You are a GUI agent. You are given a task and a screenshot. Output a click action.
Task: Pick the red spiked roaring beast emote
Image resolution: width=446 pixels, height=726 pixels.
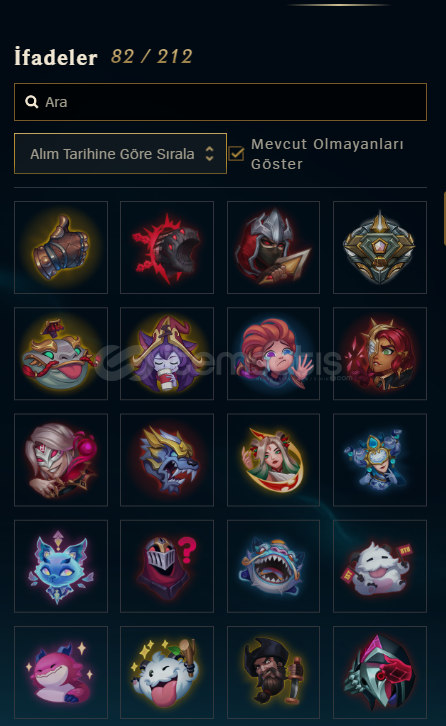pyautogui.click(x=167, y=247)
